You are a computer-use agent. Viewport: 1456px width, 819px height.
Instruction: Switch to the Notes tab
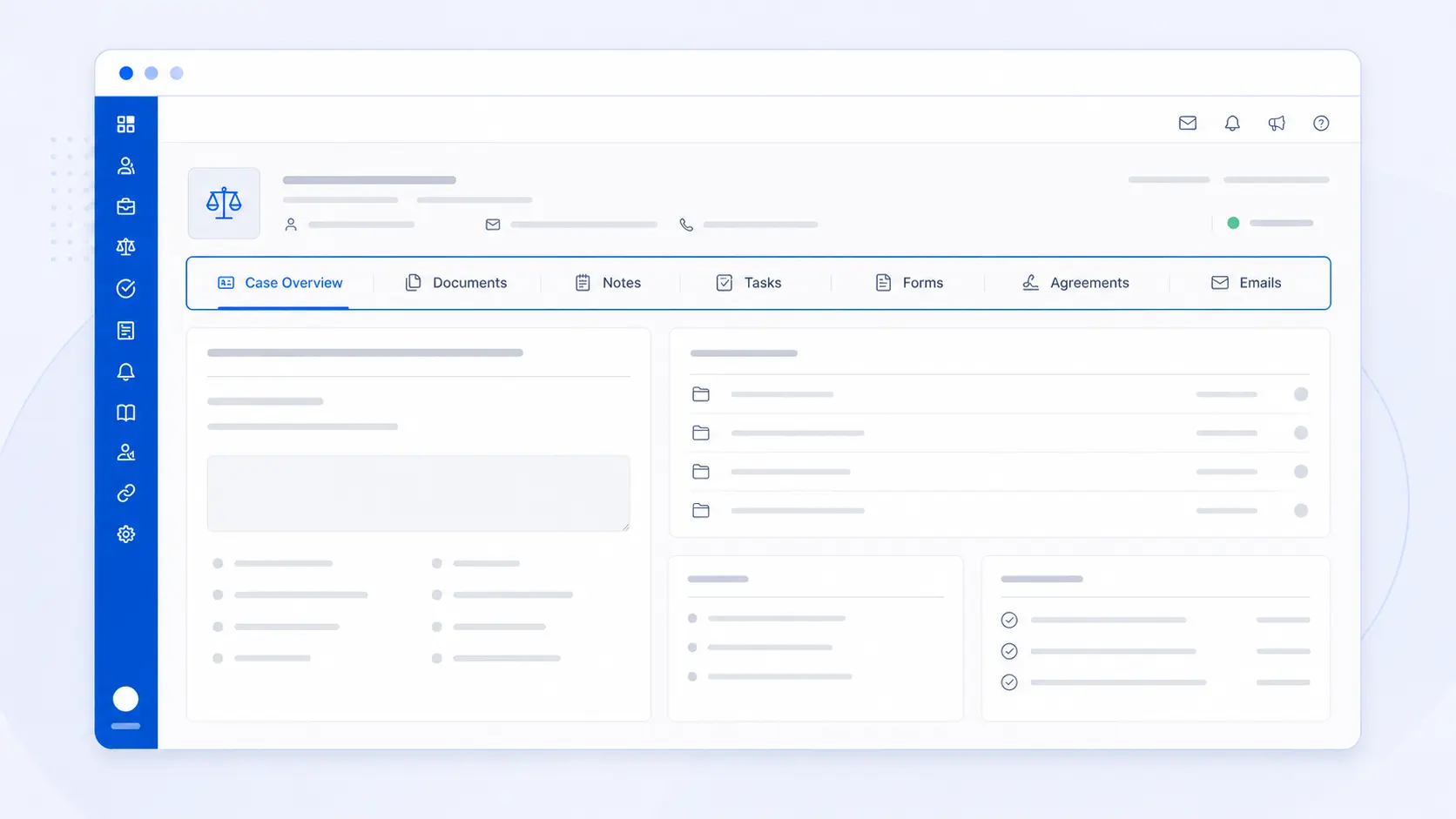(x=608, y=283)
